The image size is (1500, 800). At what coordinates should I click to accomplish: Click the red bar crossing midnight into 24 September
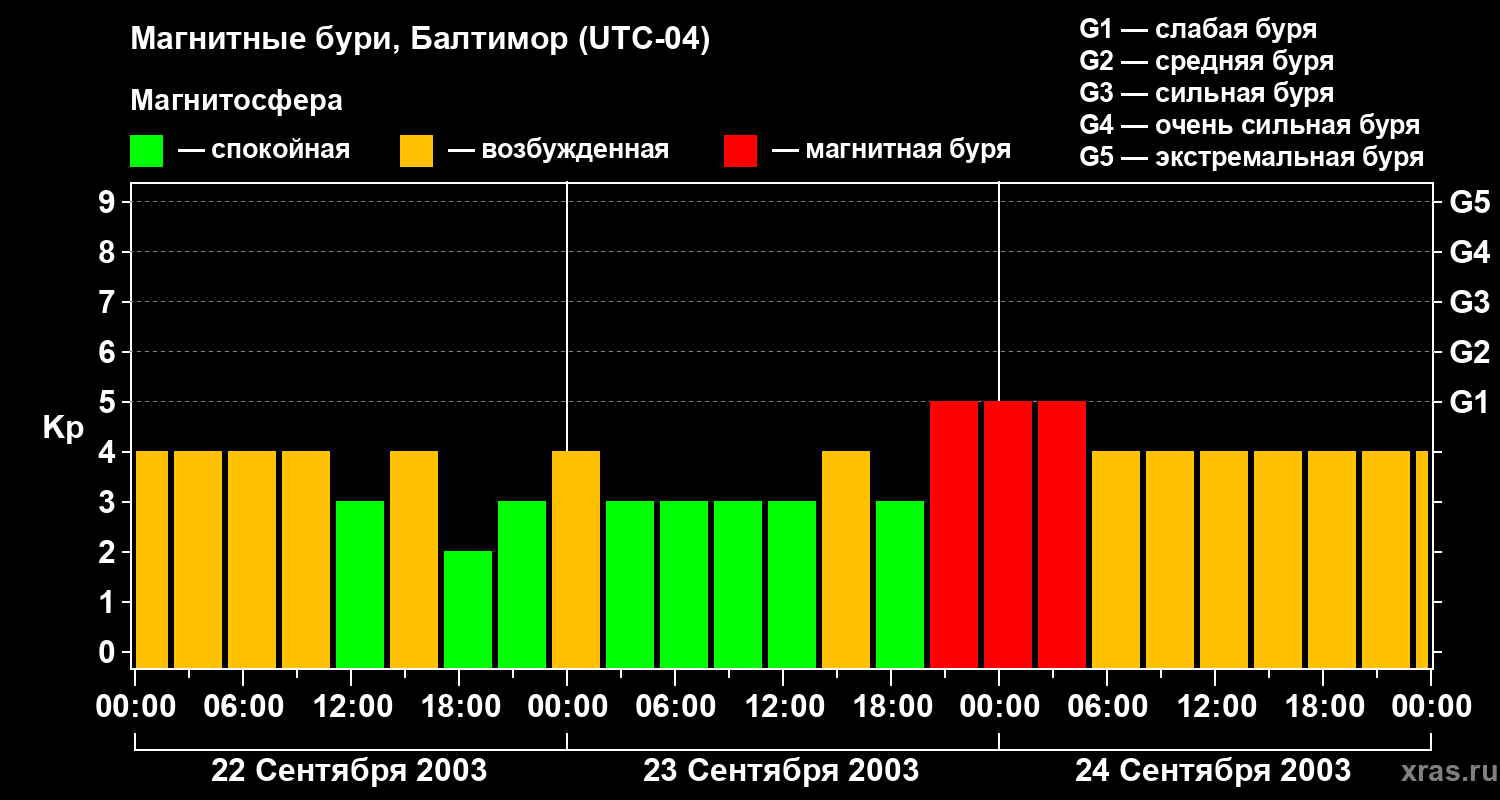(x=1008, y=534)
